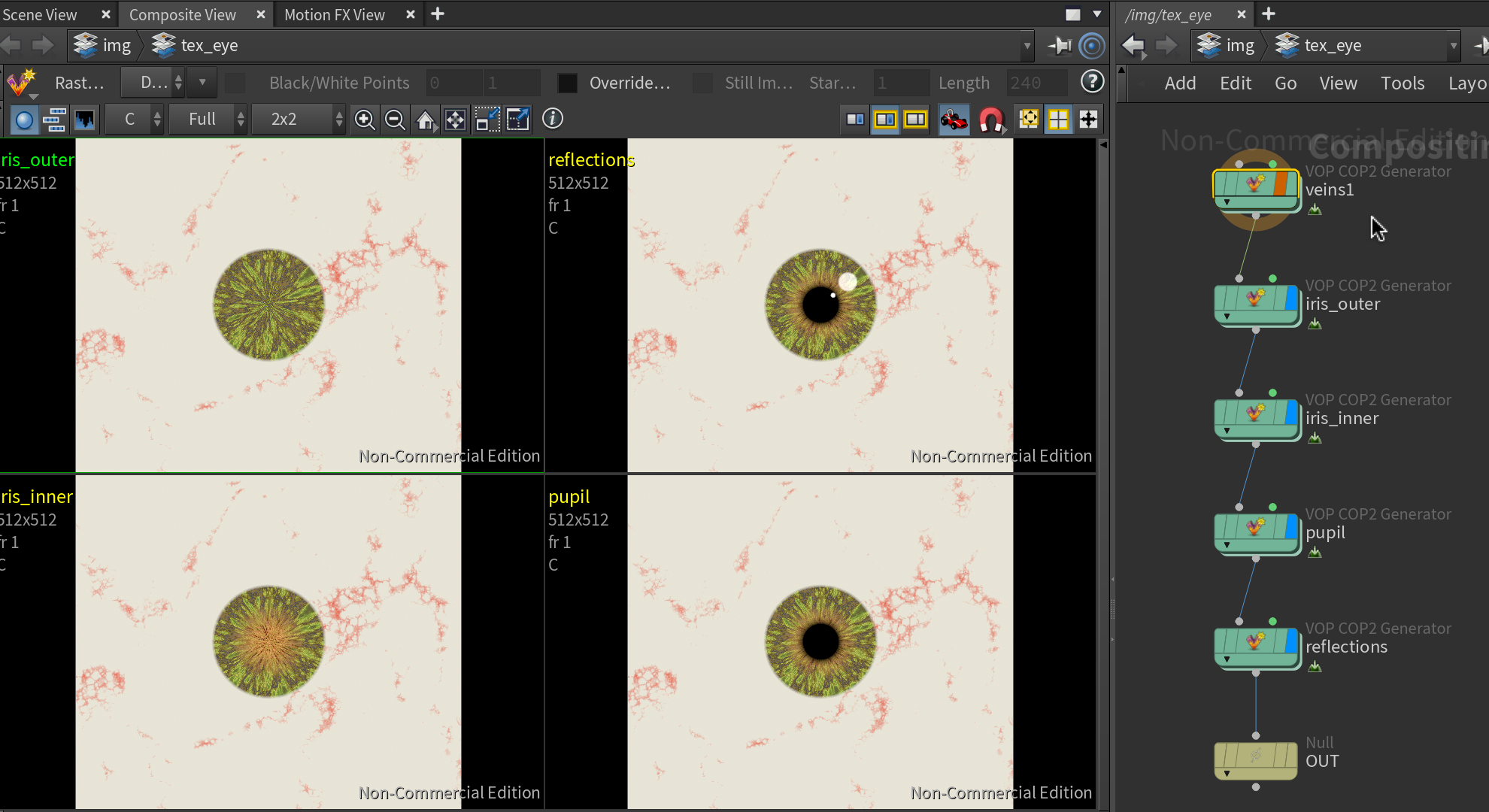Click the red car render flipbook icon
Viewport: 1489px width, 812px height.
(x=954, y=120)
